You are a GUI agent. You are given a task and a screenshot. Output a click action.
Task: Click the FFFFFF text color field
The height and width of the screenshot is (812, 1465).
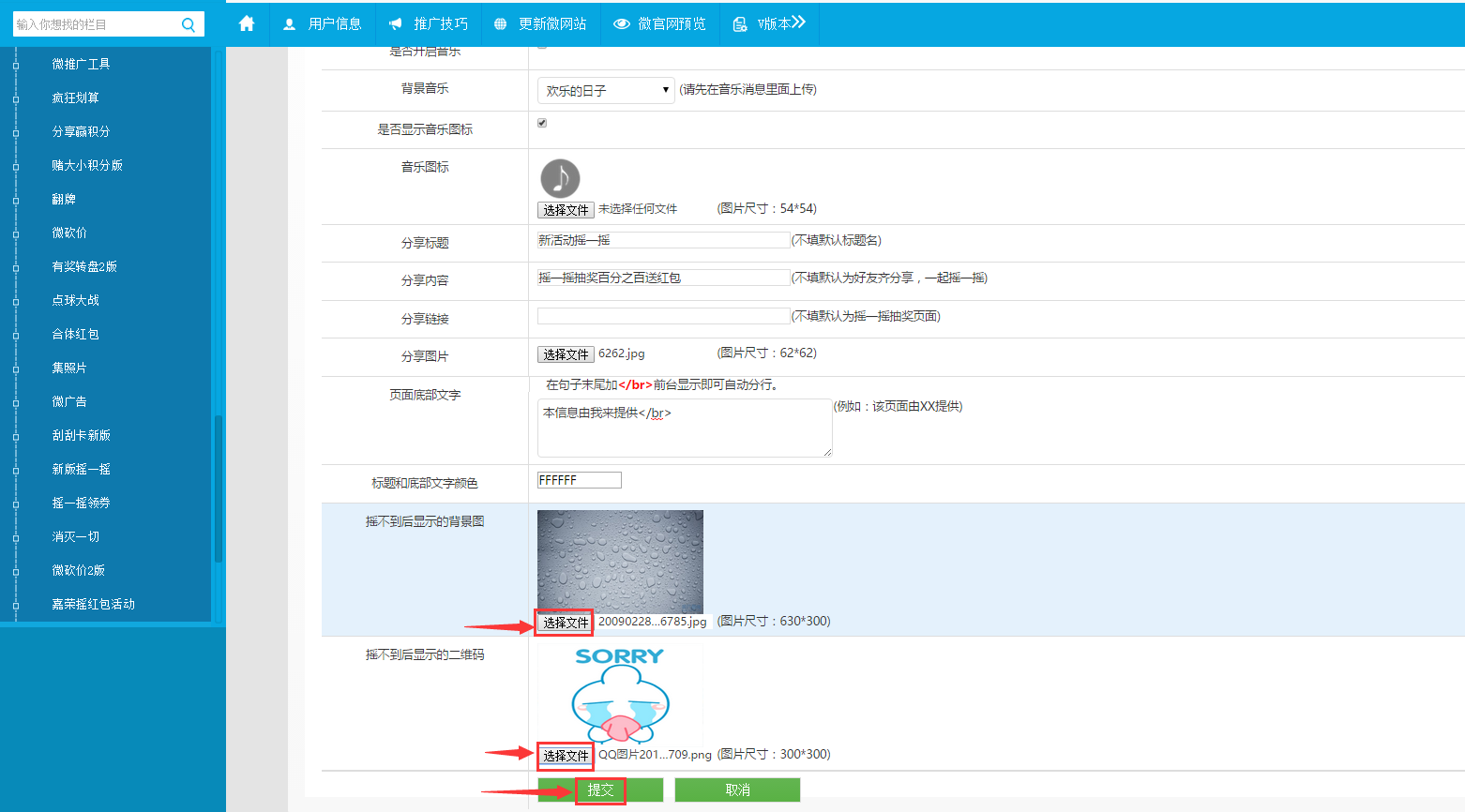[579, 480]
